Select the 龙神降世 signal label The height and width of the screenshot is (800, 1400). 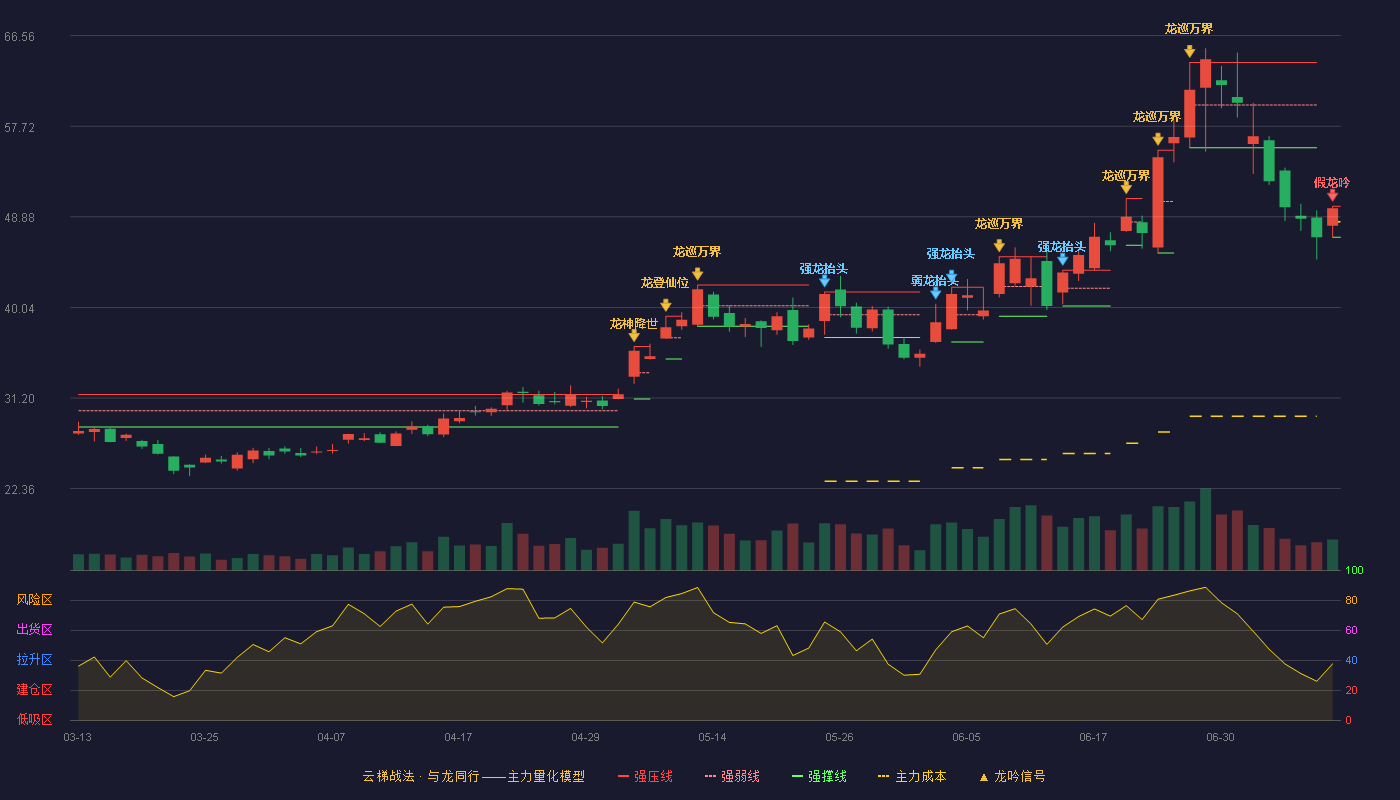pyautogui.click(x=634, y=323)
